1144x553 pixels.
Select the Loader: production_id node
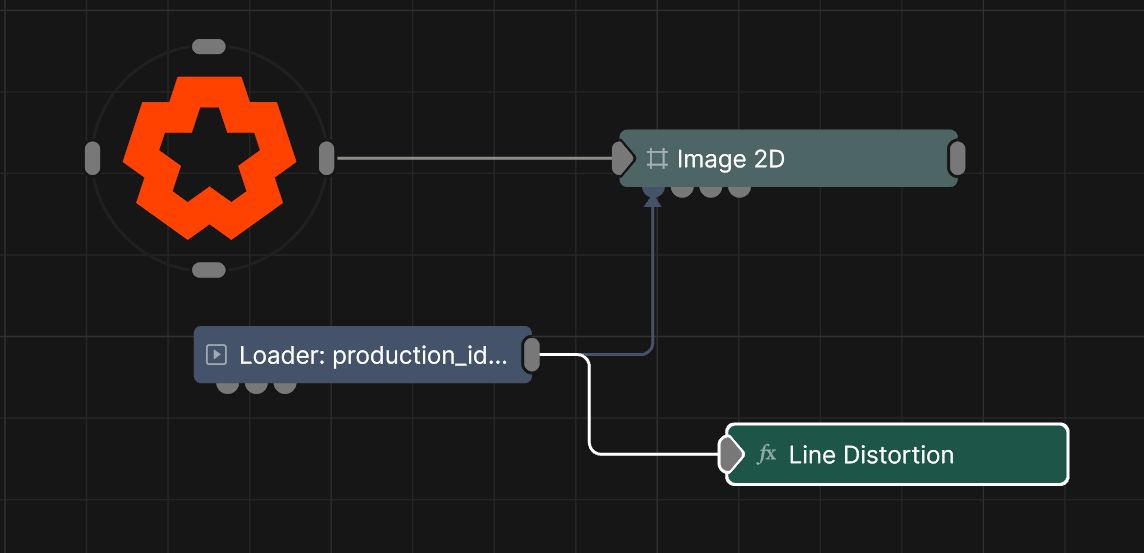(x=363, y=355)
